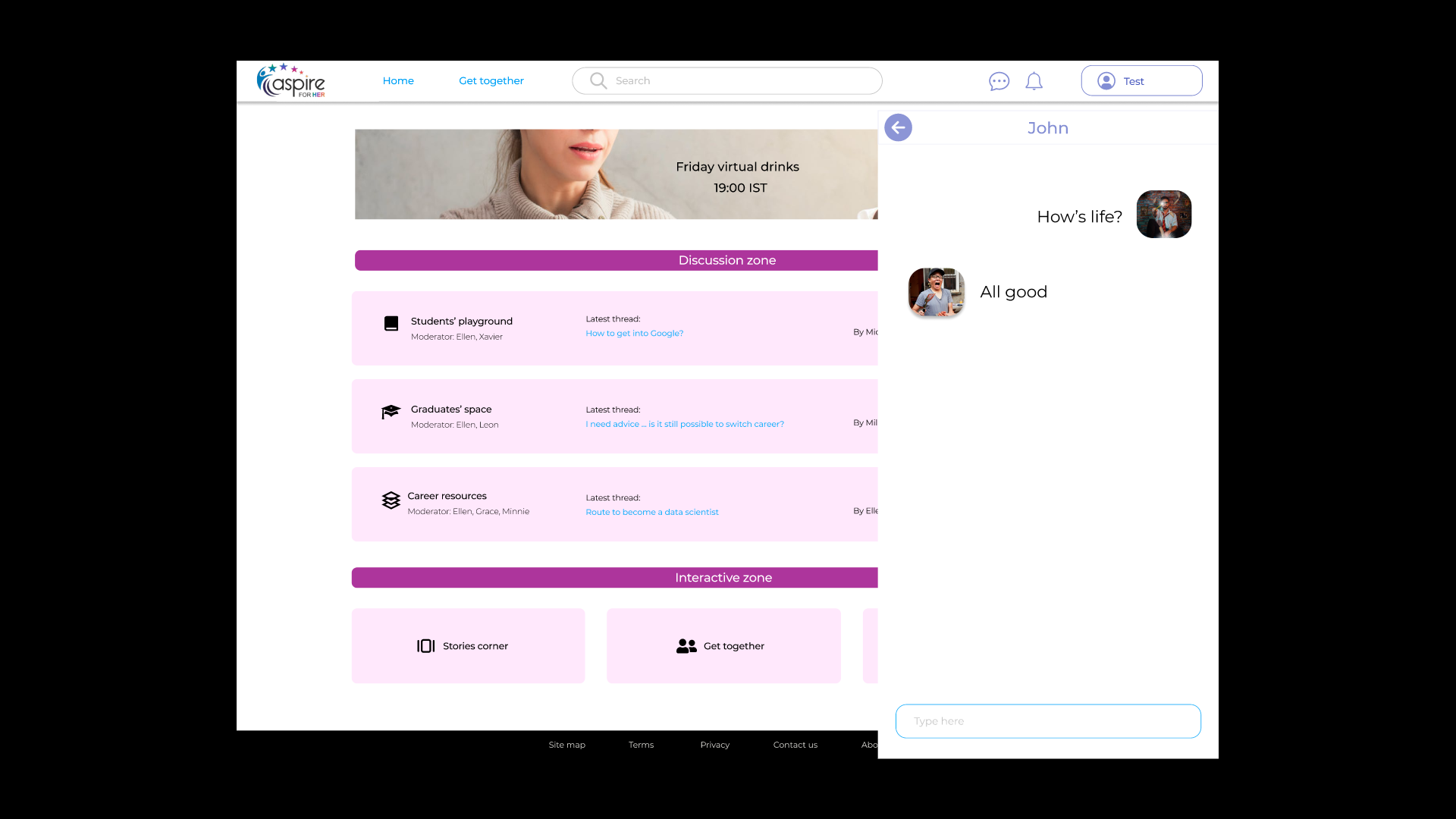This screenshot has height=819, width=1456.
Task: Open the Contact us footer link
Action: click(795, 745)
